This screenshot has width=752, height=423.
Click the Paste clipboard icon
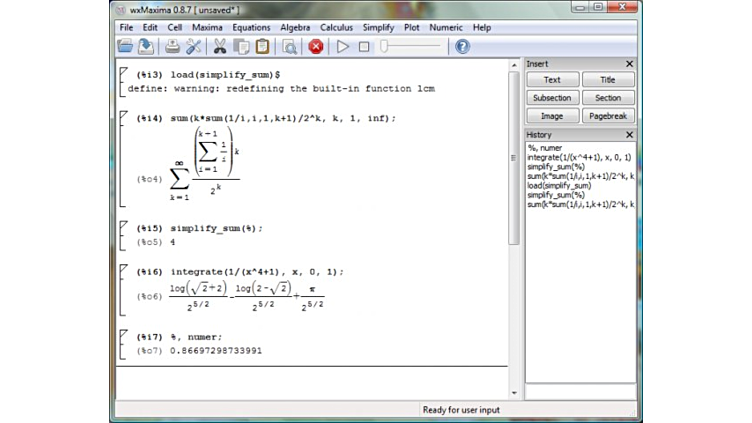point(262,46)
